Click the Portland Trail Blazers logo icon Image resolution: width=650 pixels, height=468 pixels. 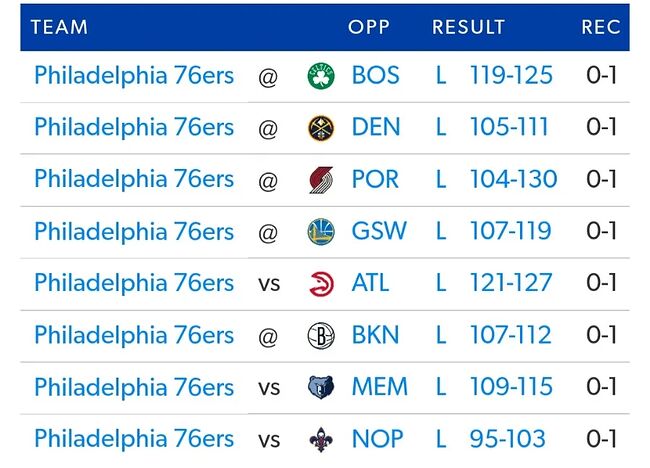pyautogui.click(x=321, y=180)
